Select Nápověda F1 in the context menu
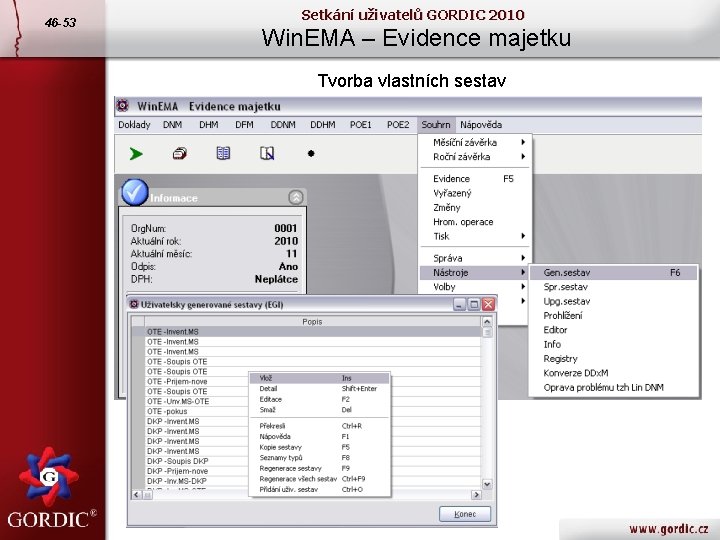Screen dimensions: 720x540 click(320, 436)
